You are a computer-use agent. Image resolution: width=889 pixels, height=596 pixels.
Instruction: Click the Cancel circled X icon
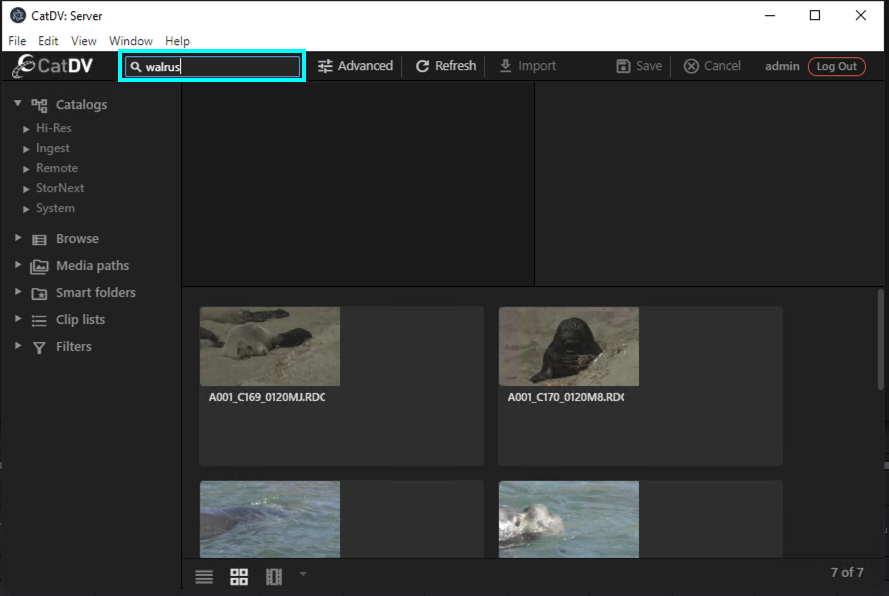(691, 66)
